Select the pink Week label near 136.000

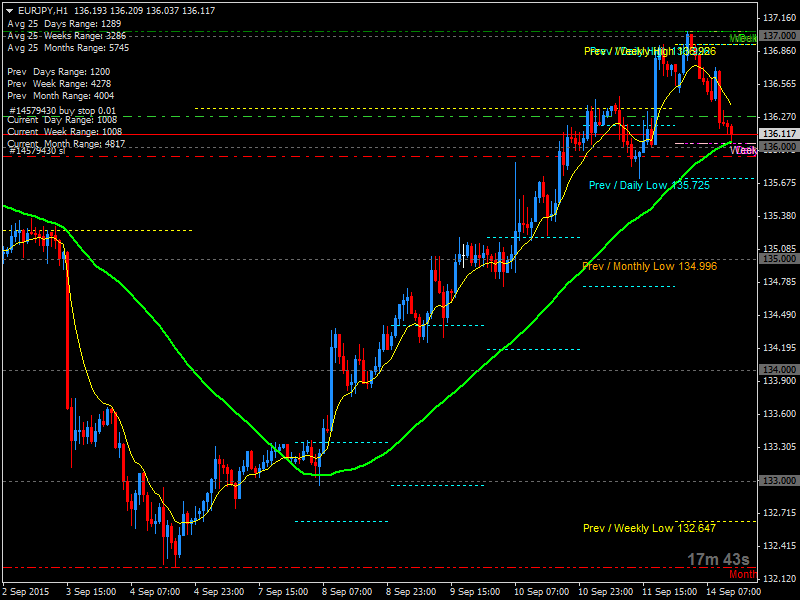[x=743, y=150]
